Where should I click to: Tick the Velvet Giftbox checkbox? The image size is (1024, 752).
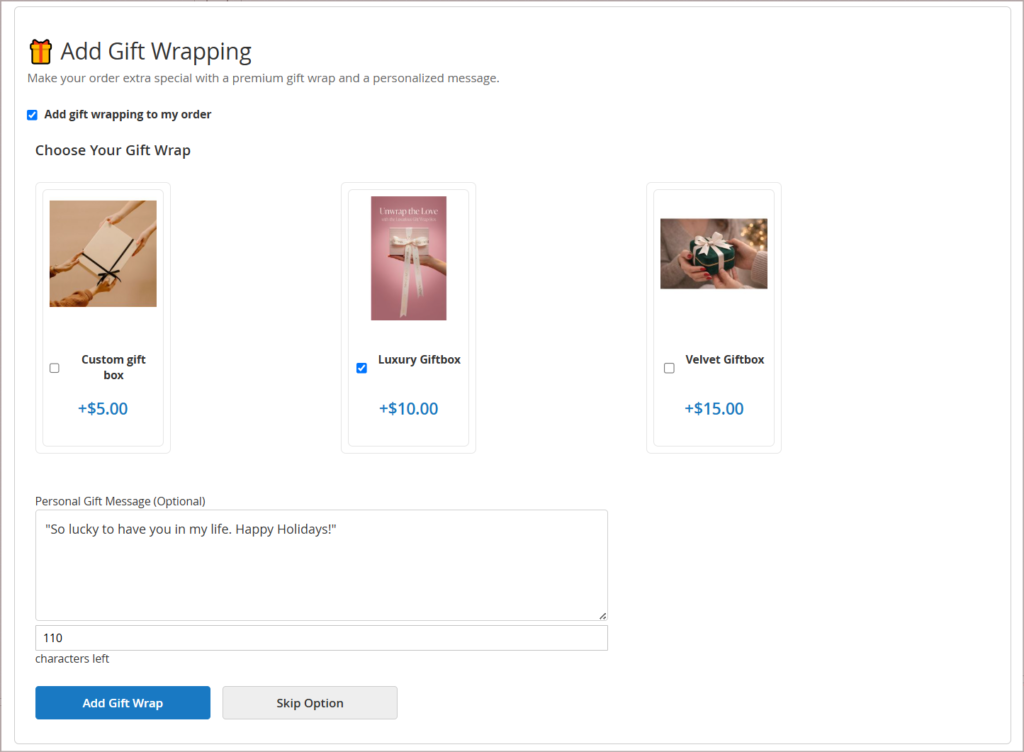pyautogui.click(x=669, y=368)
